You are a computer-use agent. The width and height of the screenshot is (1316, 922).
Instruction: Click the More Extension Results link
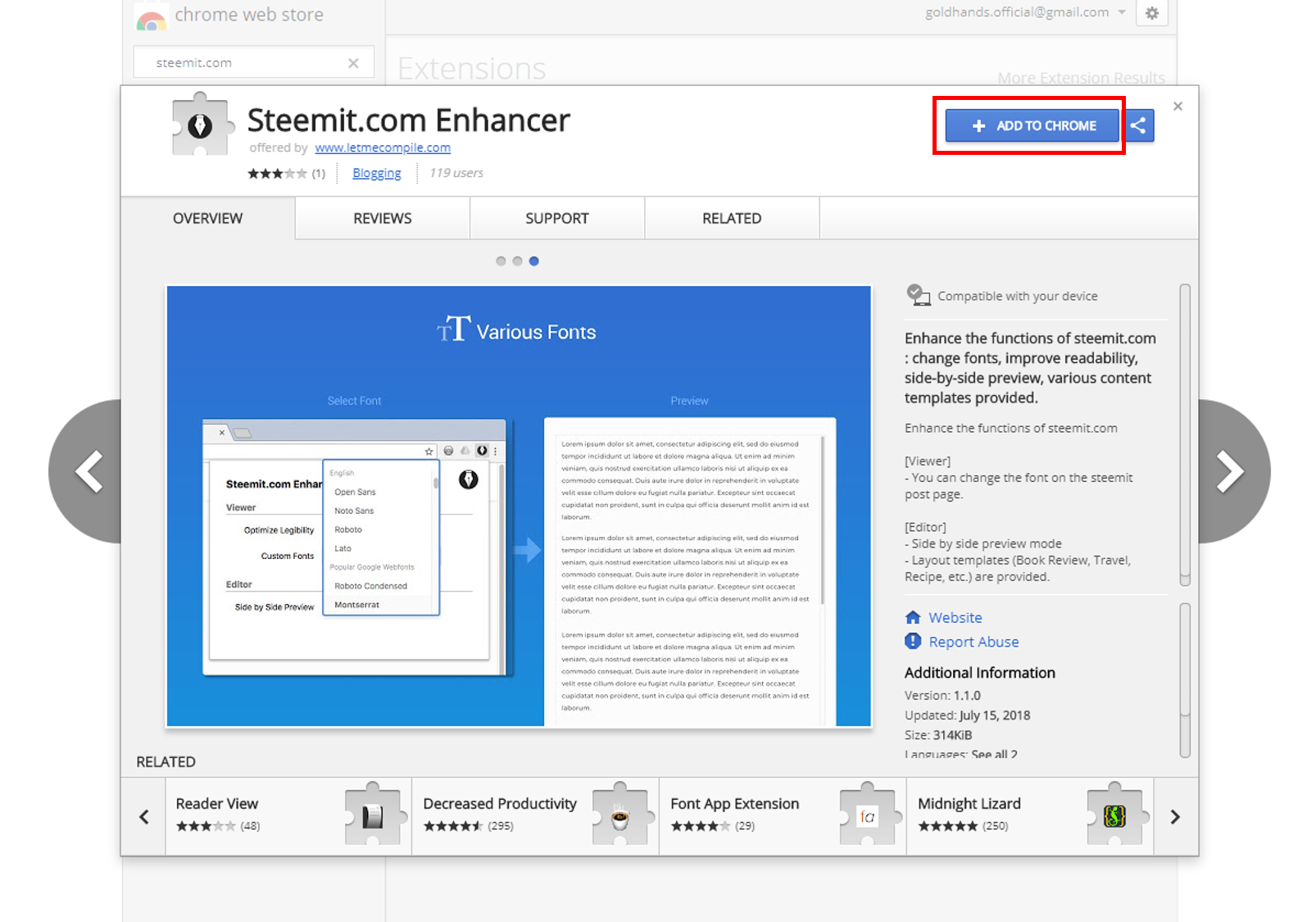[1081, 78]
